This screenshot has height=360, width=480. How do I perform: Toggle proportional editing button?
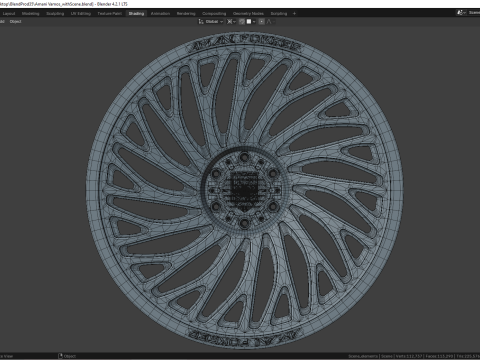click(x=262, y=22)
